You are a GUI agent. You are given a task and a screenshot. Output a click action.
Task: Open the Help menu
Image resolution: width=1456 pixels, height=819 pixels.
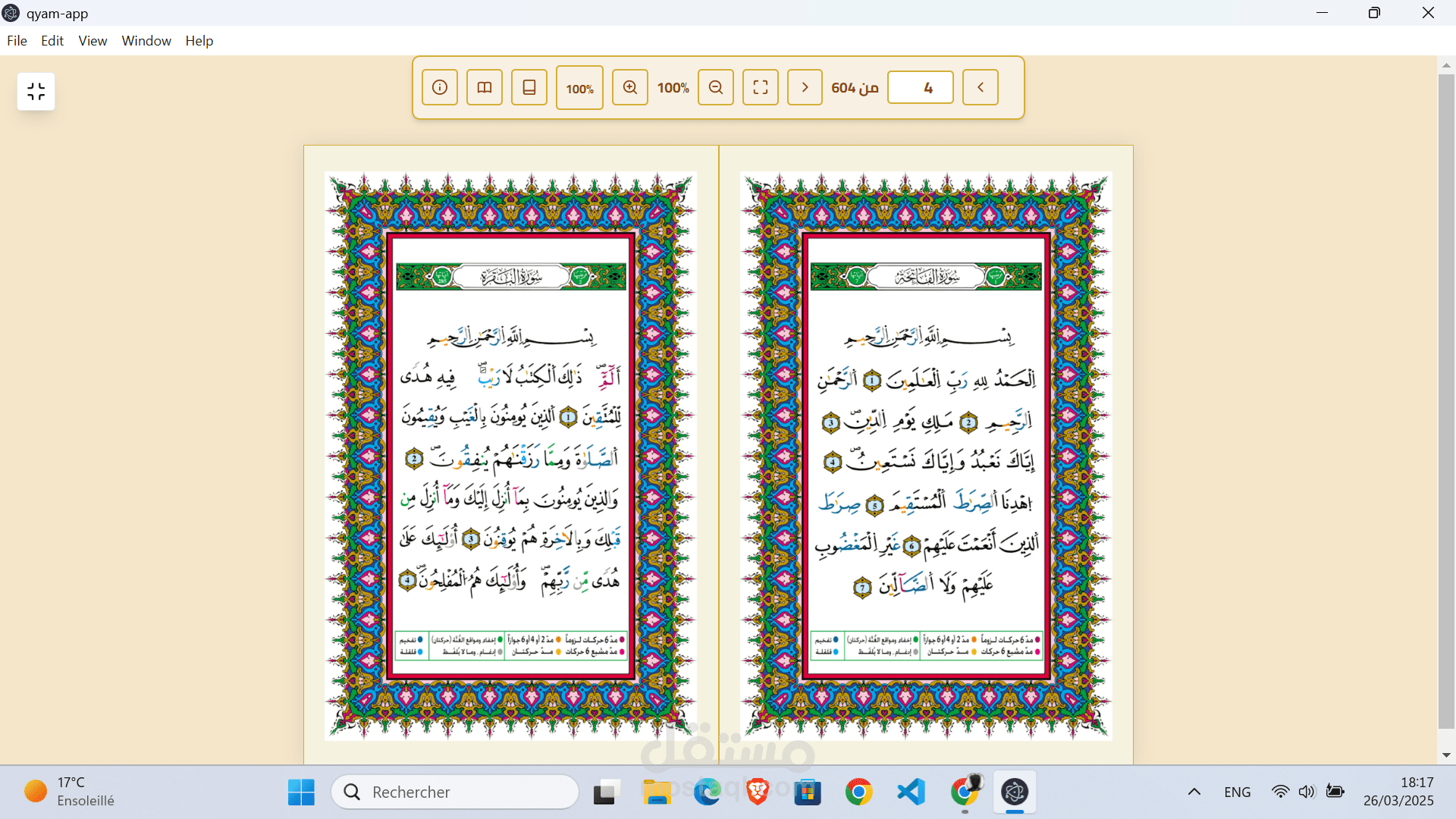199,41
